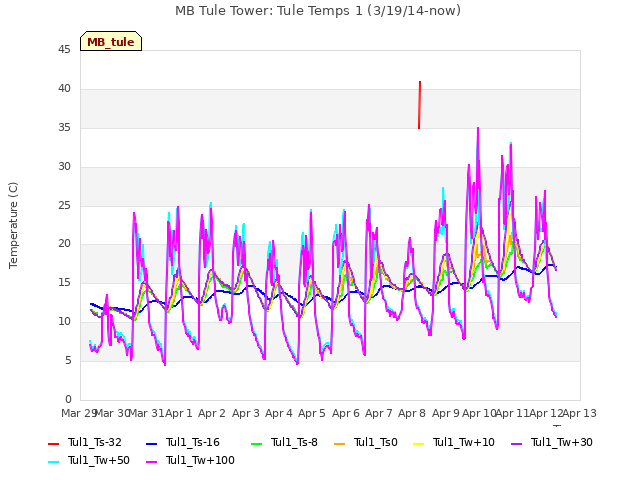
Task: Click the 0 y-axis tick label
Action: pyautogui.click(x=68, y=399)
